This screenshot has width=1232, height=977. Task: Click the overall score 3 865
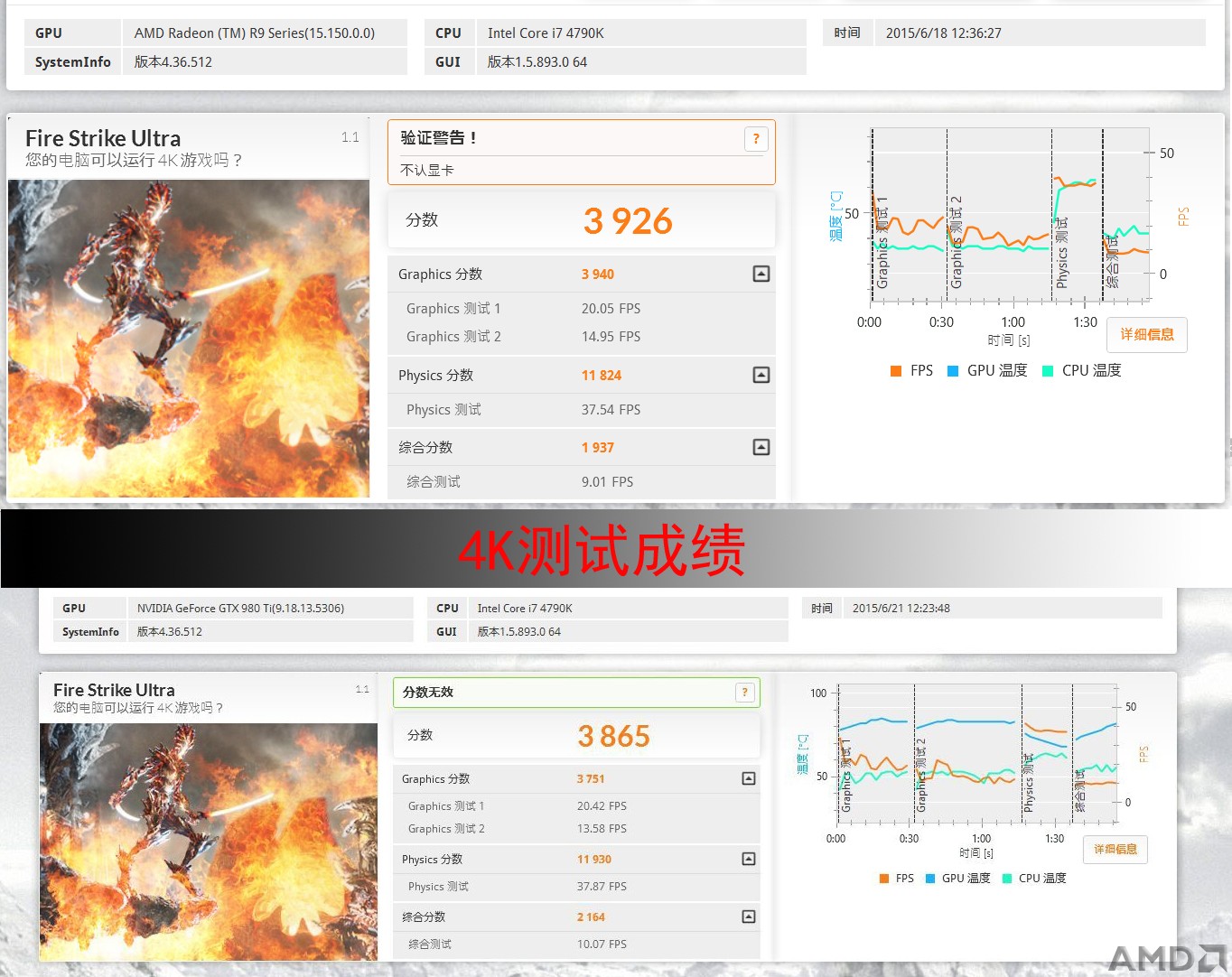(614, 736)
